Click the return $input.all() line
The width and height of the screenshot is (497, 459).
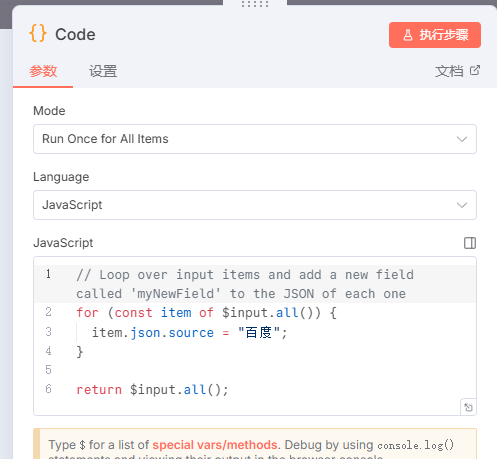click(x=152, y=389)
